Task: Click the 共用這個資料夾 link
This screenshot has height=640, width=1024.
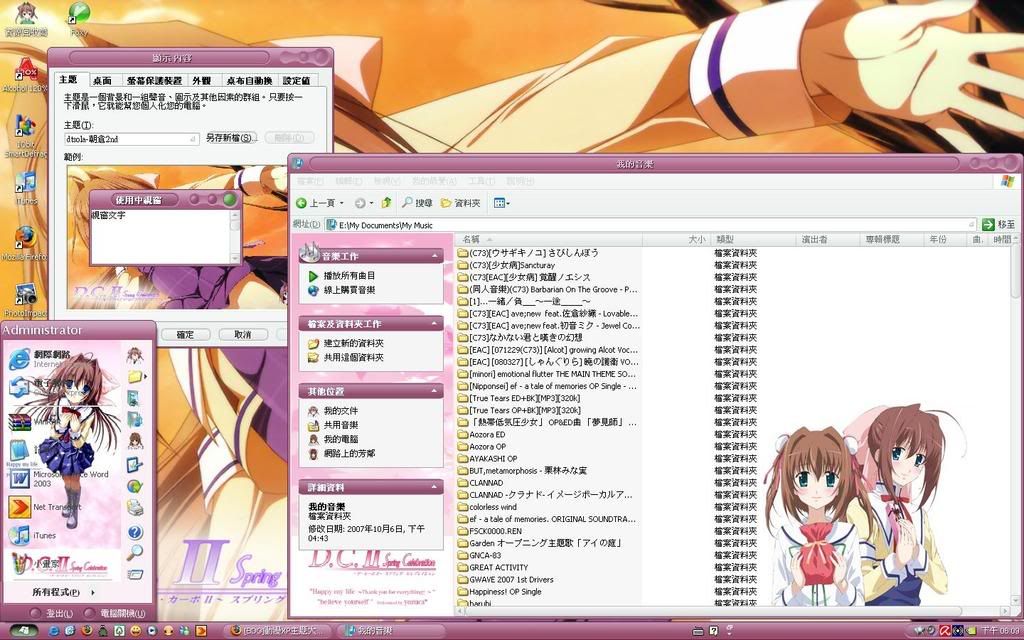Action: (353, 358)
